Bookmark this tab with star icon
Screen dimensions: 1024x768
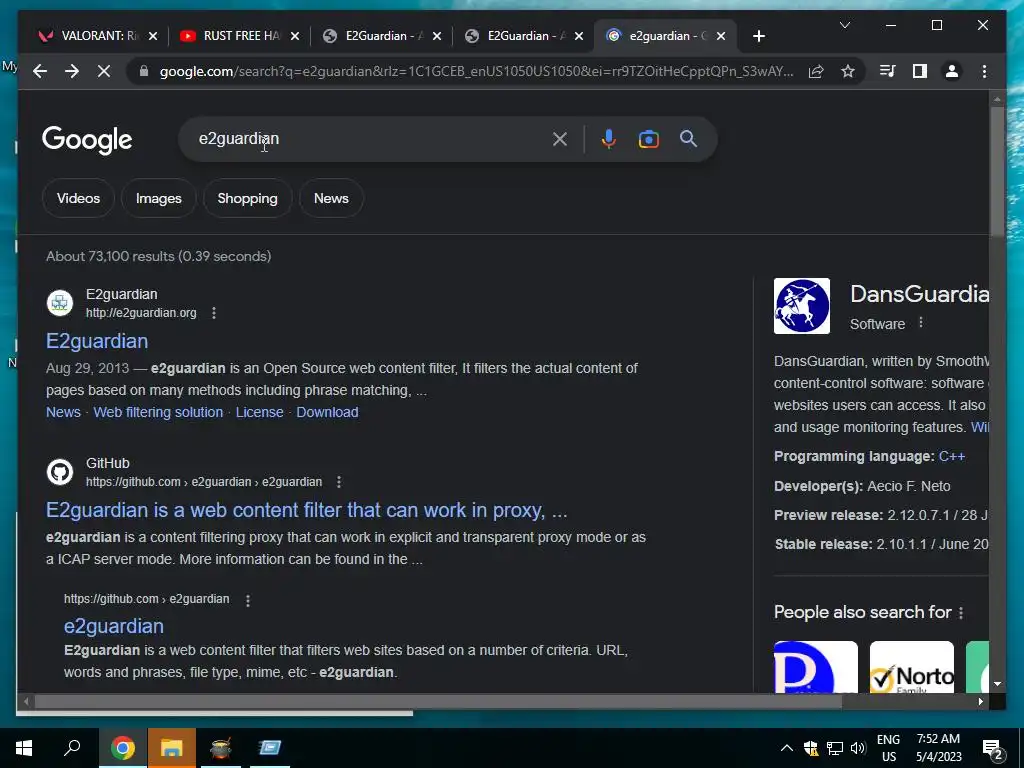click(x=848, y=71)
